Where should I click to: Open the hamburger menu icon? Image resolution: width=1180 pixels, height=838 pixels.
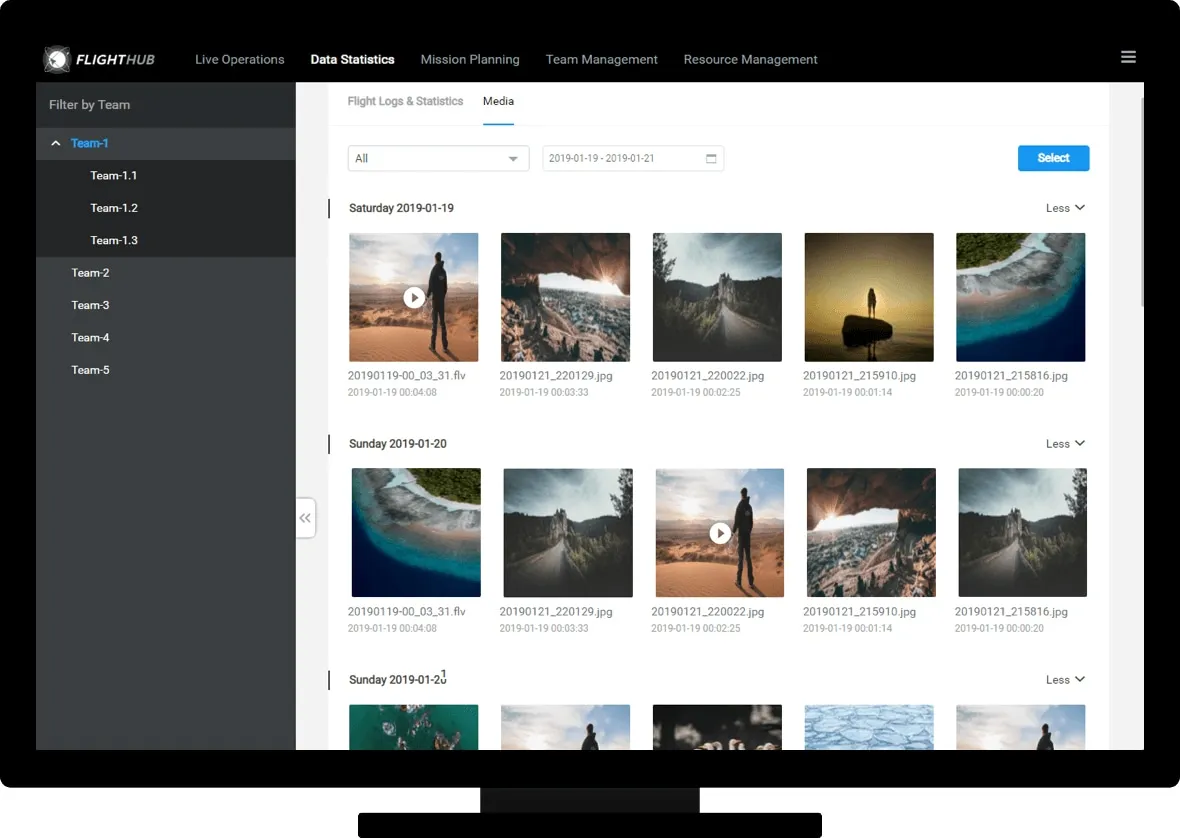pyautogui.click(x=1128, y=57)
